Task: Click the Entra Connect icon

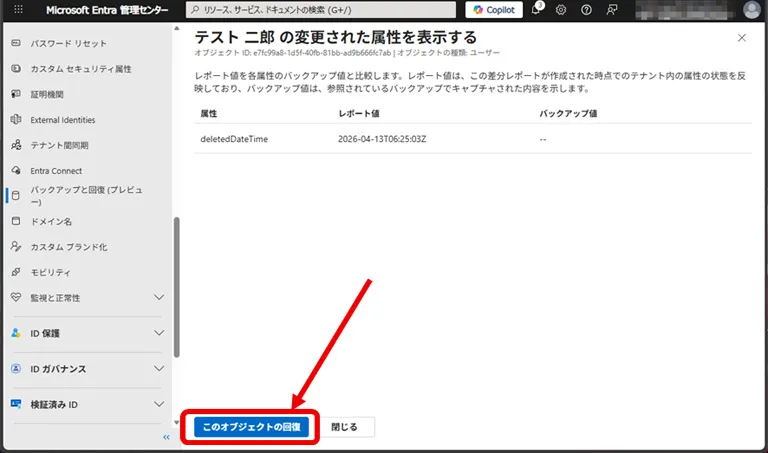Action: 16,170
